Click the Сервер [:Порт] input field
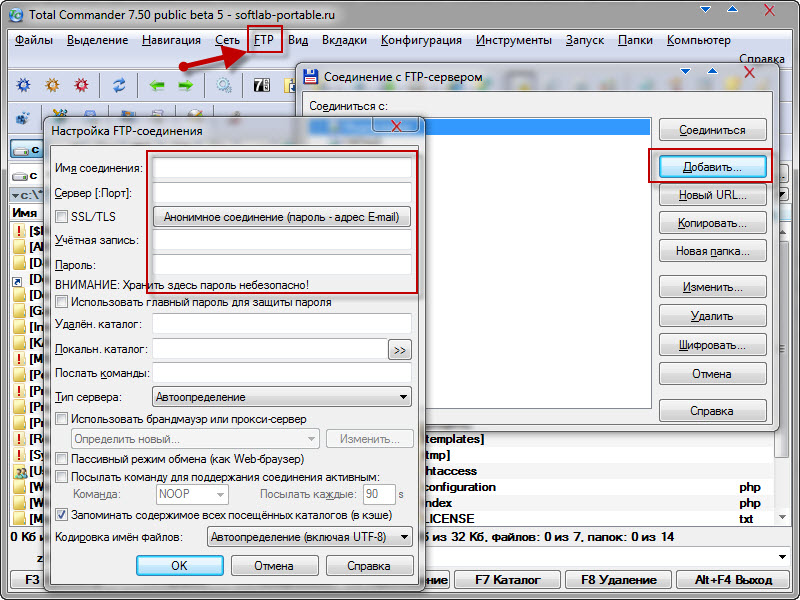 [282, 193]
